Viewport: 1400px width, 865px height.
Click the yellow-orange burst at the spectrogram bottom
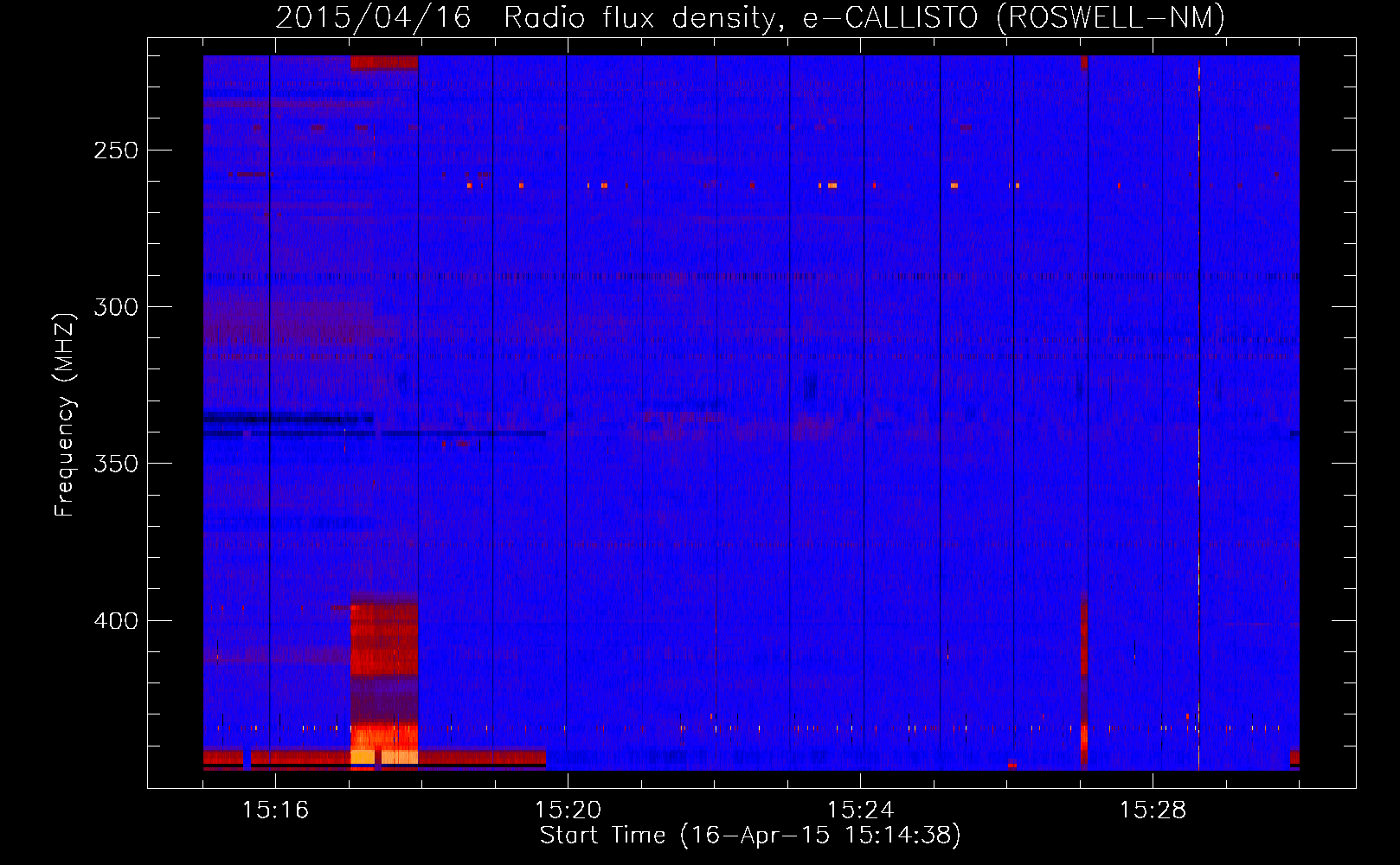pyautogui.click(x=384, y=745)
